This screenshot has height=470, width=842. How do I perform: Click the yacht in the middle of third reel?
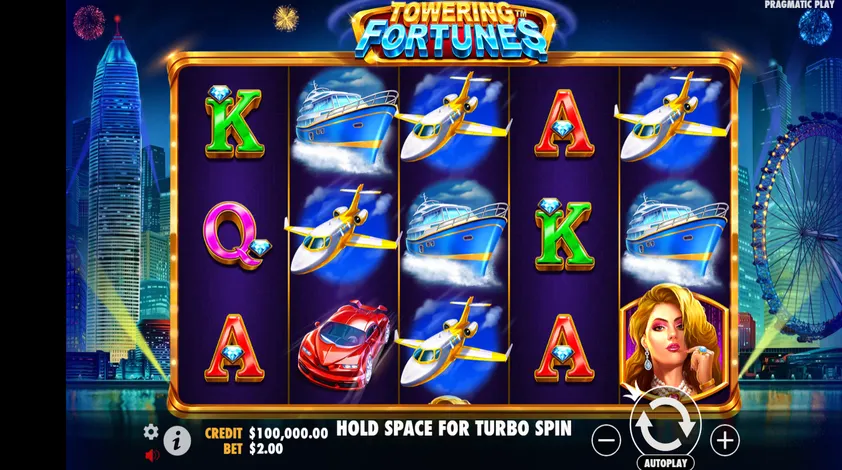point(455,234)
